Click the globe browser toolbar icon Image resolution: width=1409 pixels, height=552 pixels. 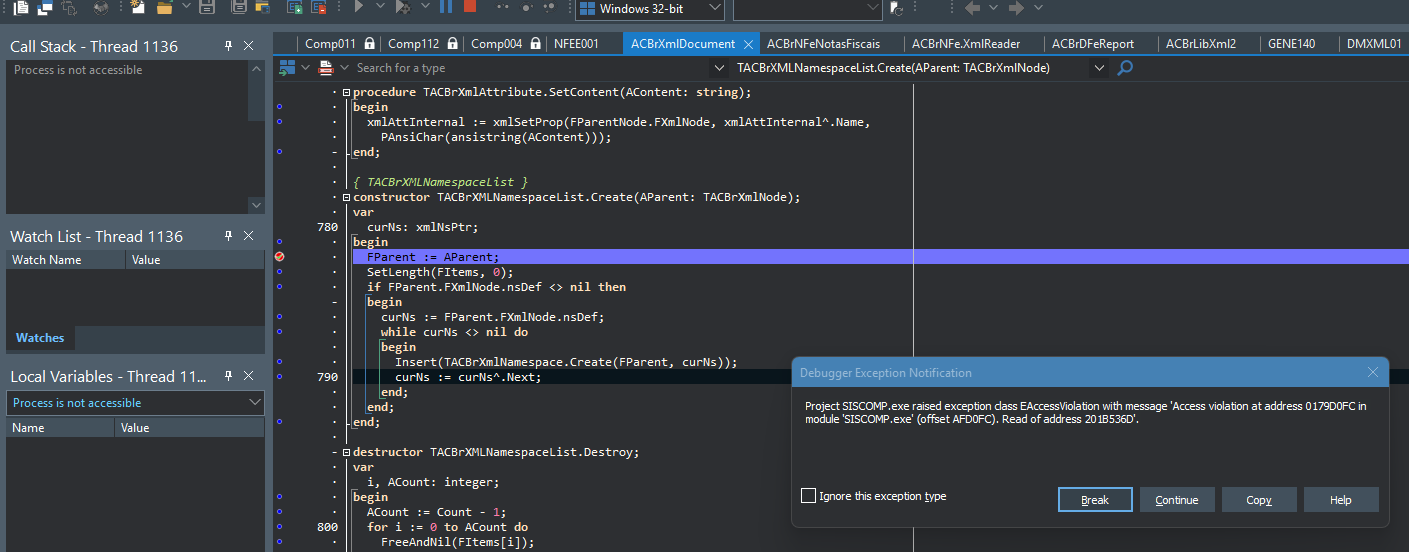[101, 8]
